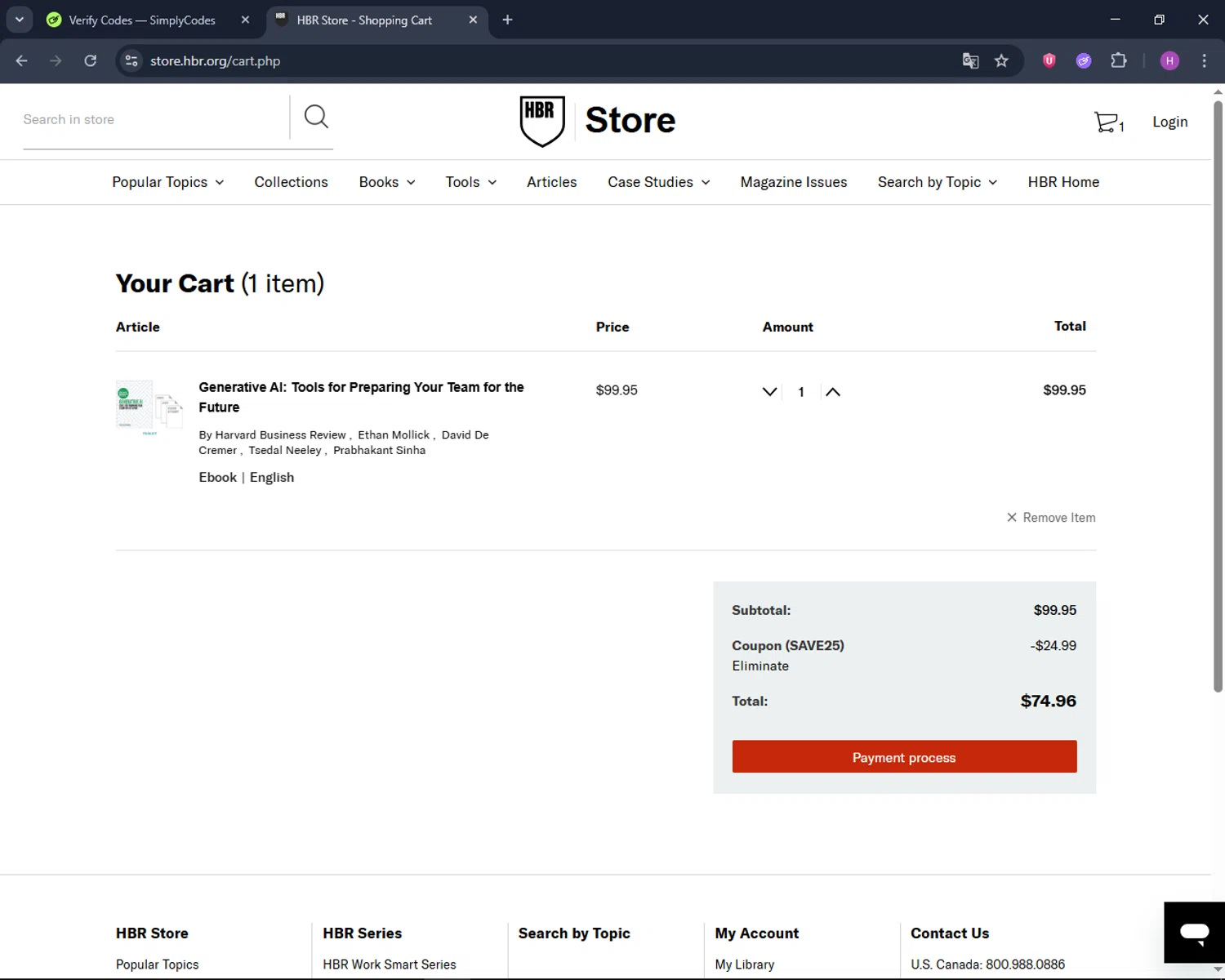
Task: Expand the Books menu
Action: pyautogui.click(x=386, y=182)
